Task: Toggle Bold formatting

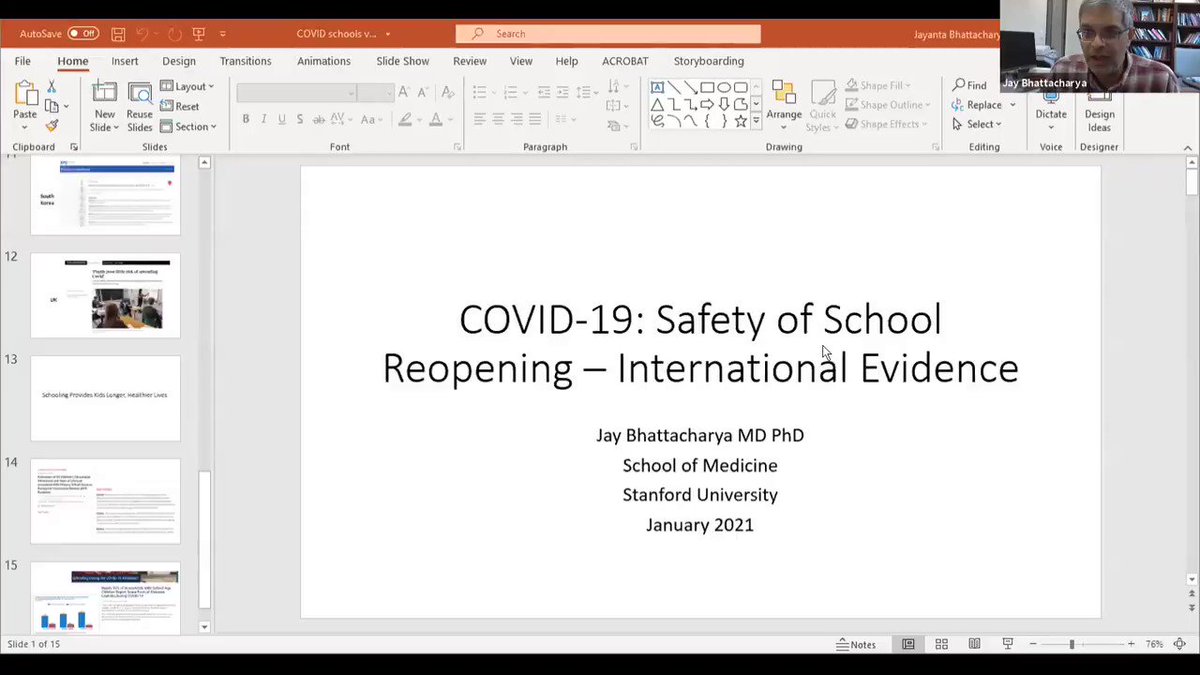Action: (x=246, y=120)
